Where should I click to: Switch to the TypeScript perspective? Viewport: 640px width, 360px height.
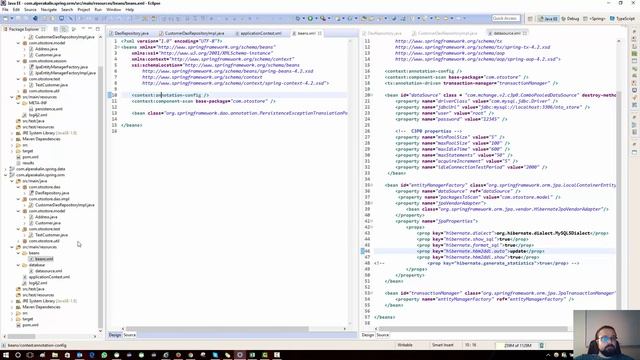[x=622, y=19]
